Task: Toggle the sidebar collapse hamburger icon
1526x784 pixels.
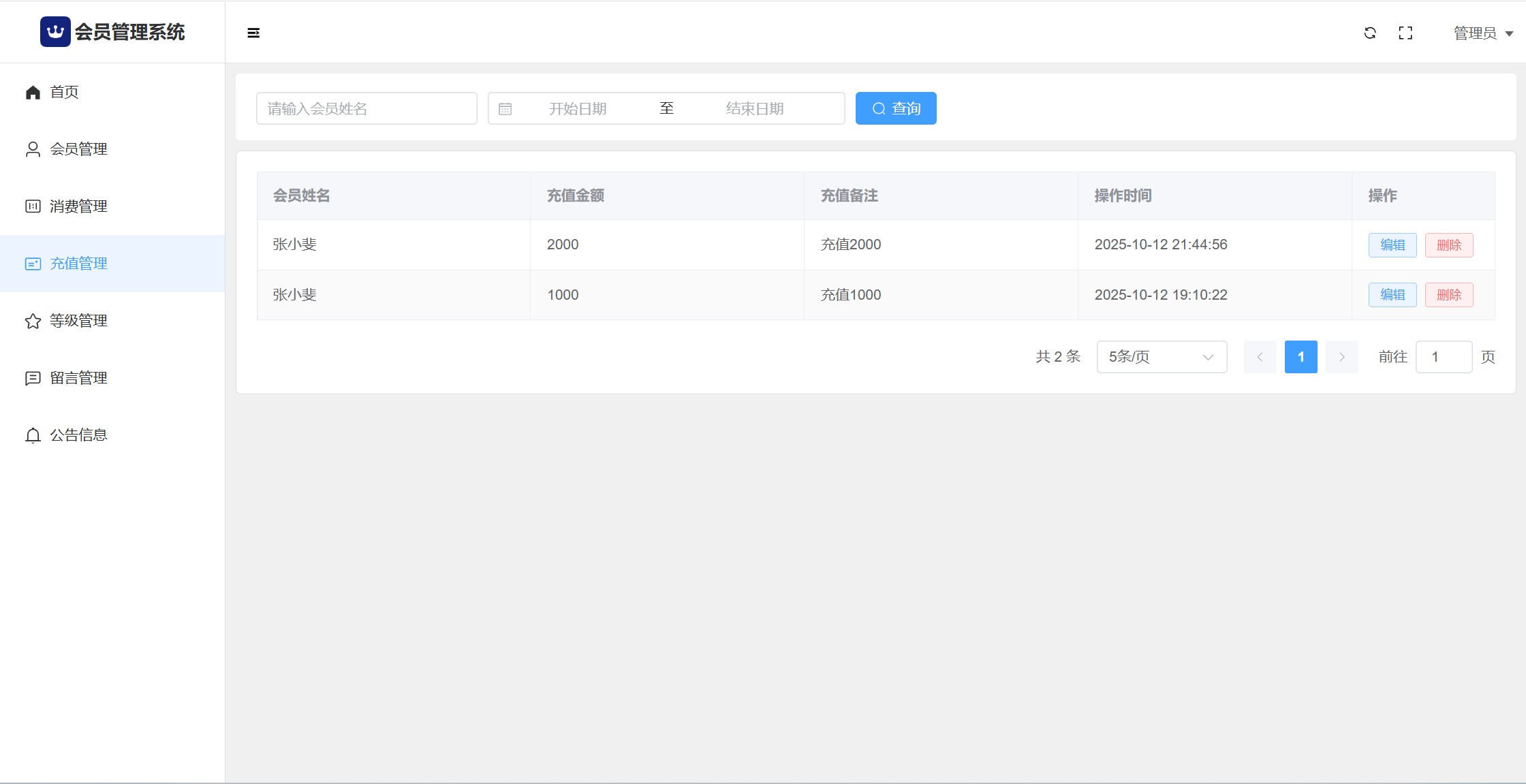Action: 253,33
